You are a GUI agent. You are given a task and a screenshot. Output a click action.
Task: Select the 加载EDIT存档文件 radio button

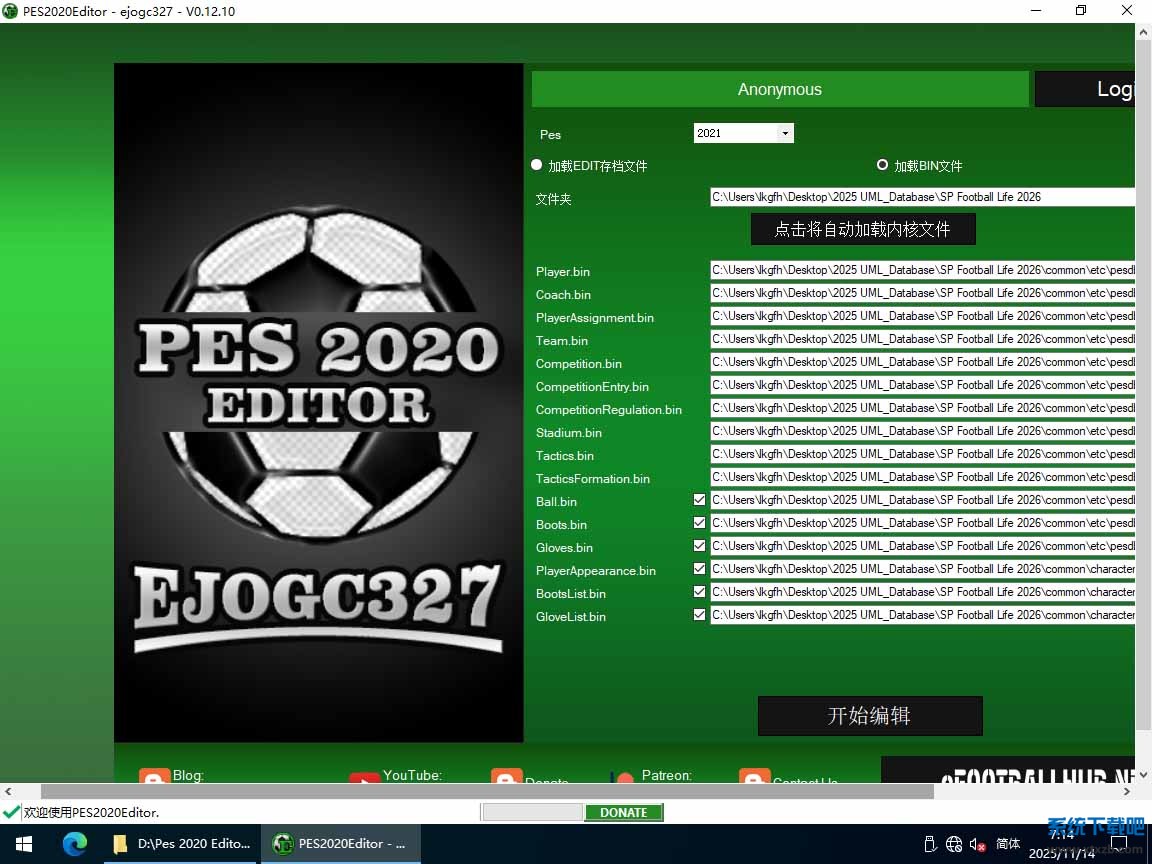[537, 165]
